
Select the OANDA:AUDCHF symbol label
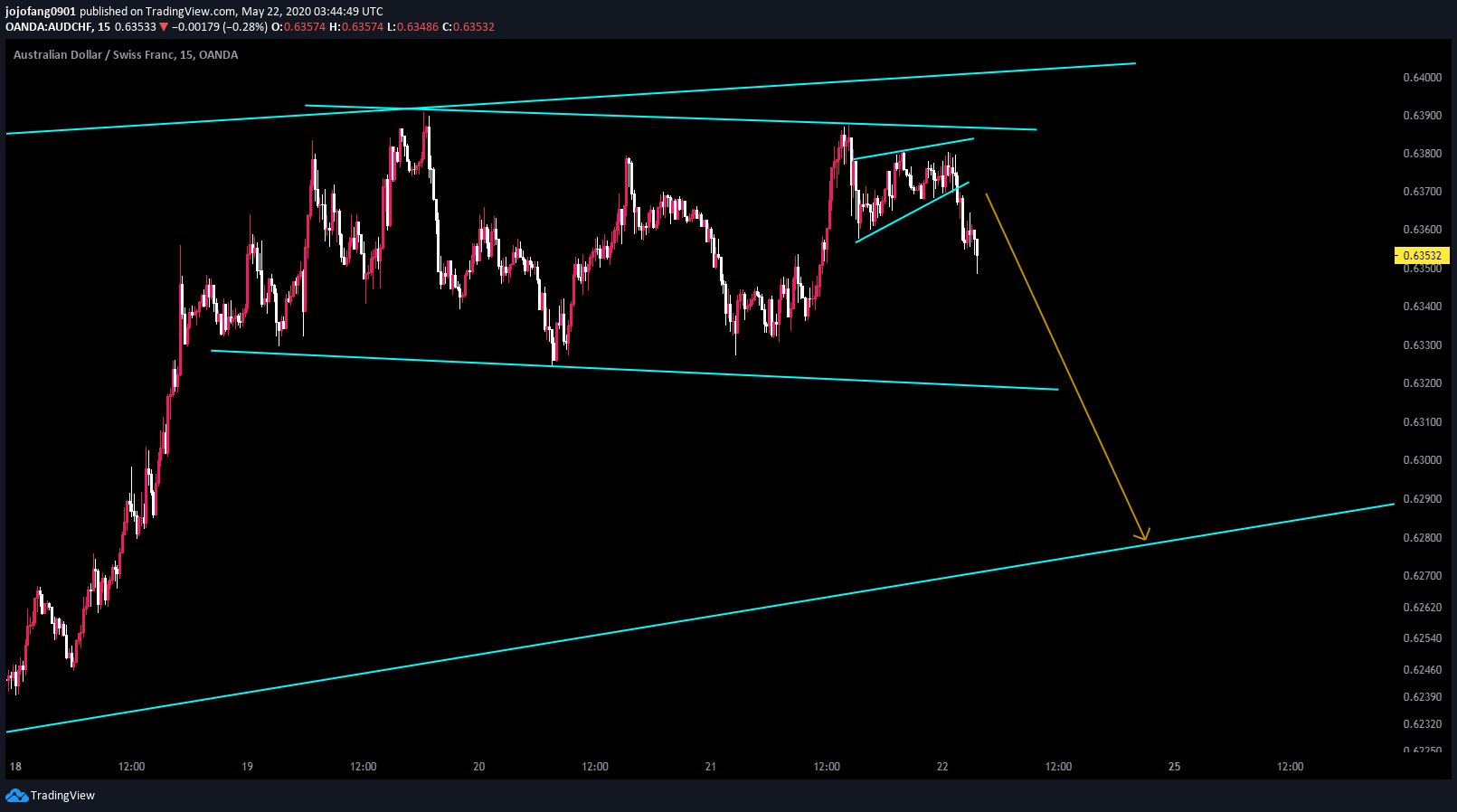(50, 27)
